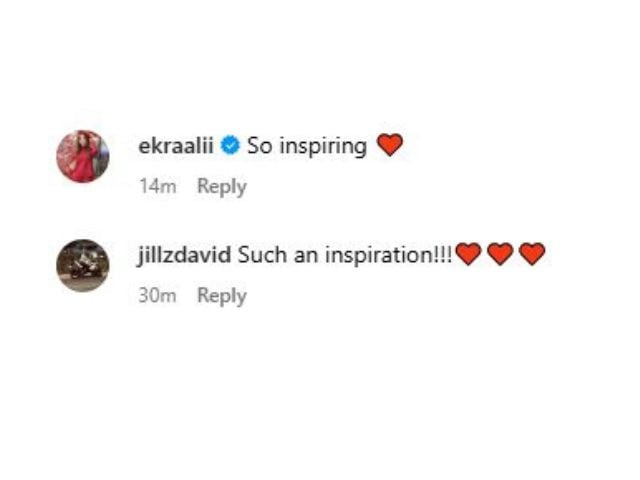Image resolution: width=640 pixels, height=480 pixels.
Task: Click the blue verified badge beside ekraalii
Action: (x=230, y=146)
